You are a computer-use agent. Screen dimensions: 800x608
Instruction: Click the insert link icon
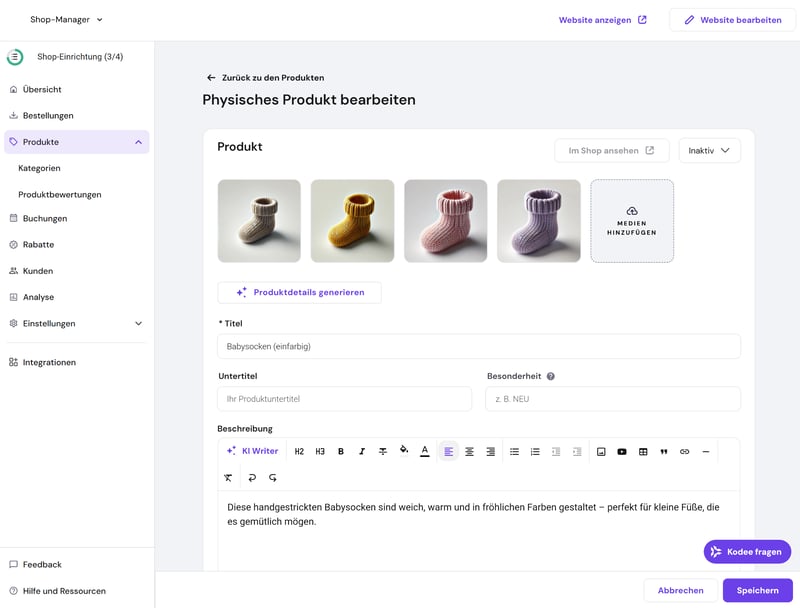tap(685, 452)
